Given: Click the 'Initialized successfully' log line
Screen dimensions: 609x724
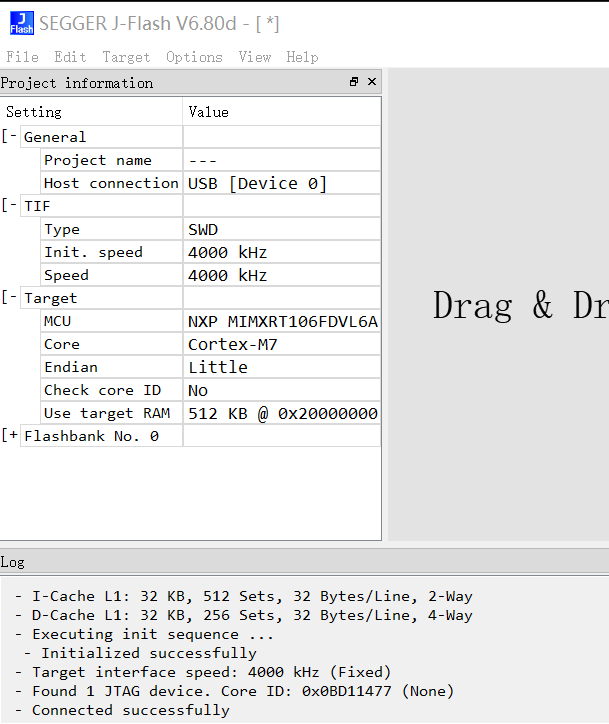Looking at the screenshot, I should 140,653.
